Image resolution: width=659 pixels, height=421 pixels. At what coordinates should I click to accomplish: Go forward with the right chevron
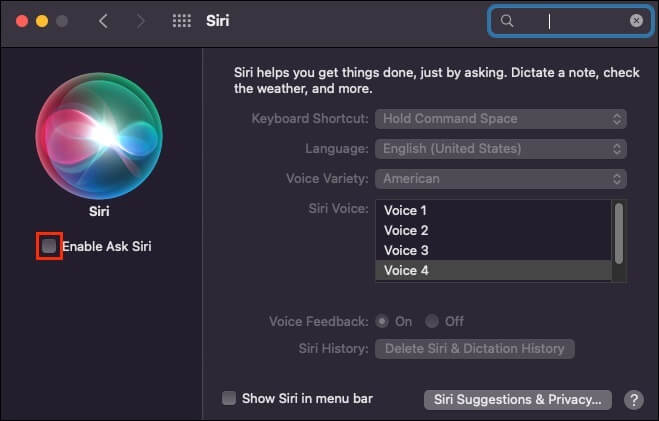[141, 21]
